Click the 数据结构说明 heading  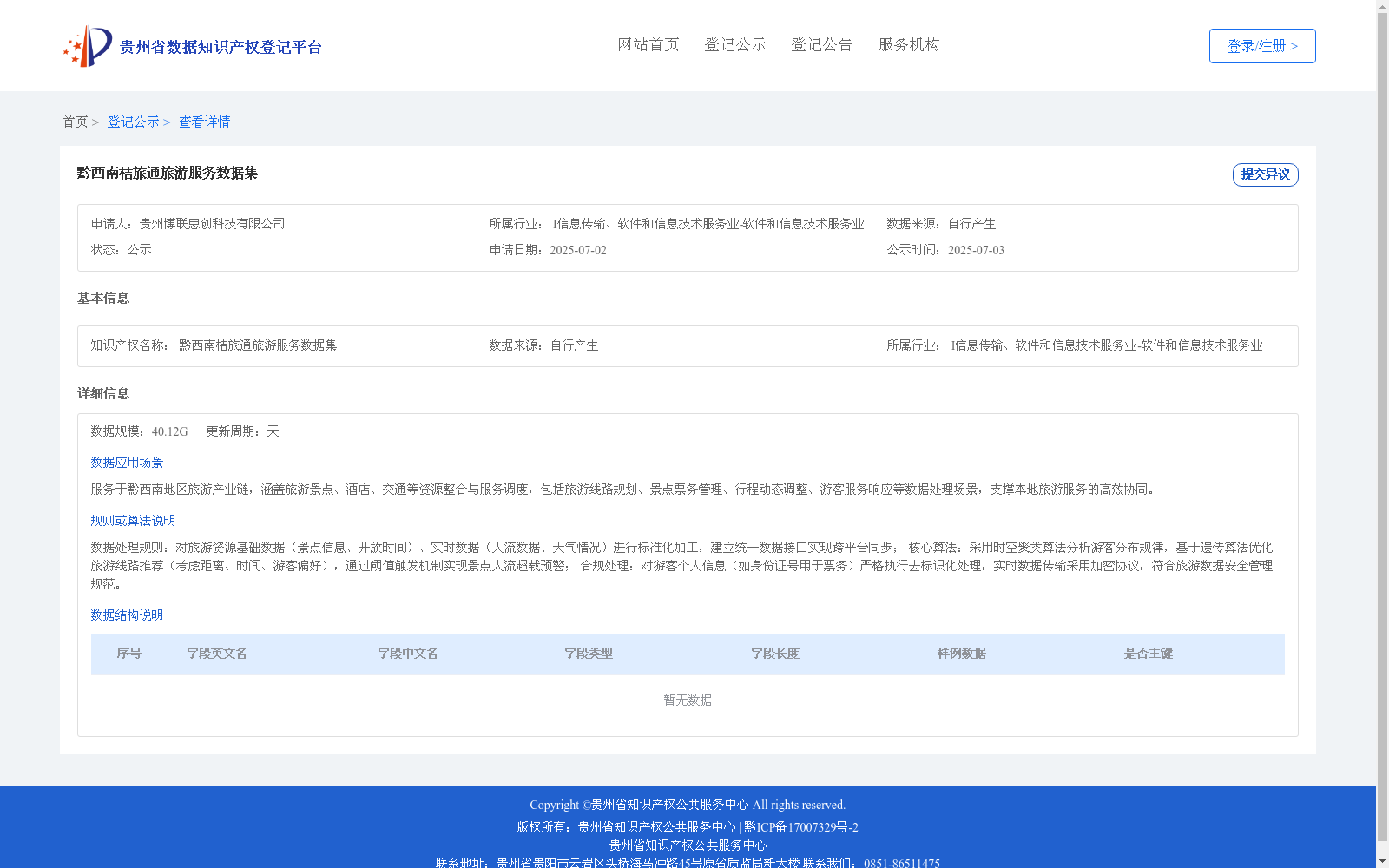coord(127,615)
